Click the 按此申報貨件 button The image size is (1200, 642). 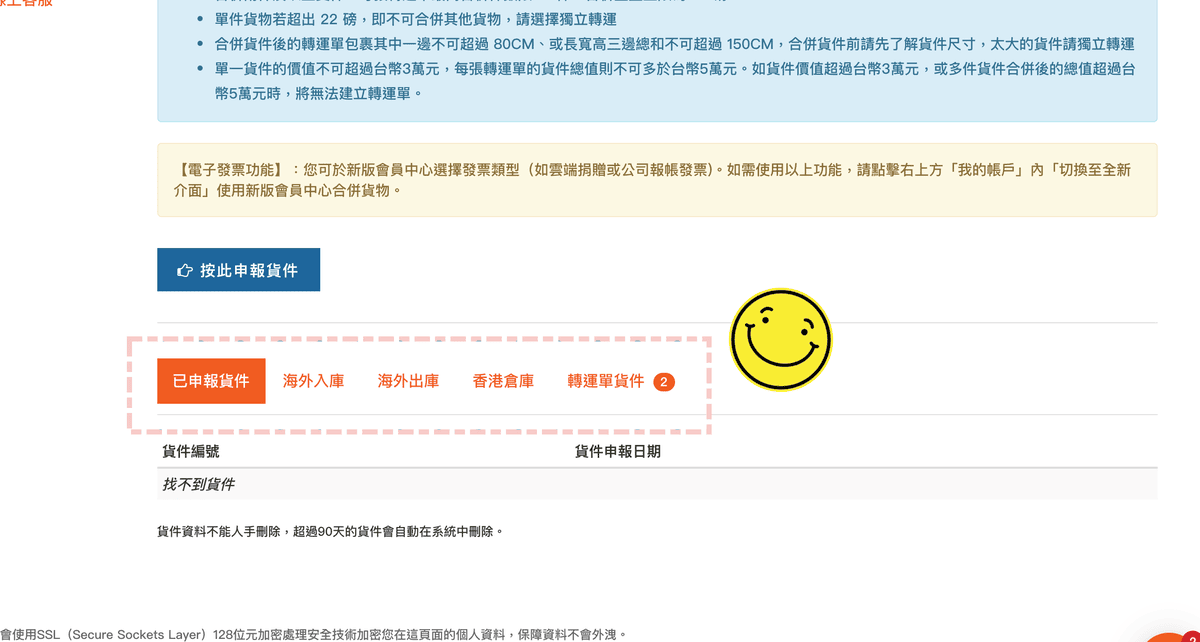[x=238, y=270]
